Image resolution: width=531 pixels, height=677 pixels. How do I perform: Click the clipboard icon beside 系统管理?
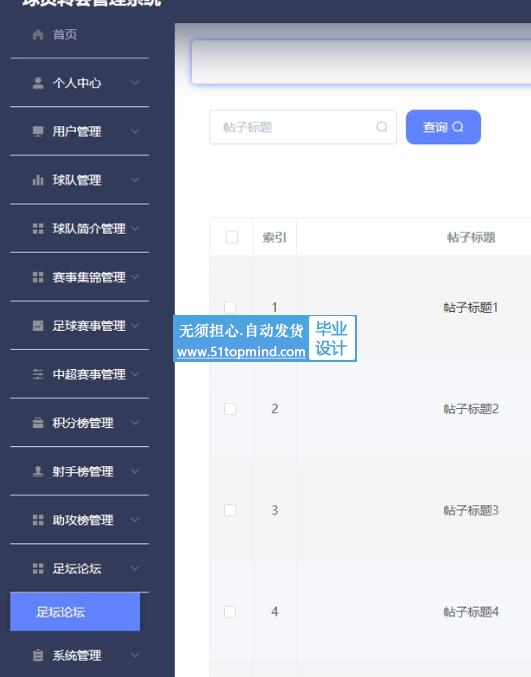point(38,655)
